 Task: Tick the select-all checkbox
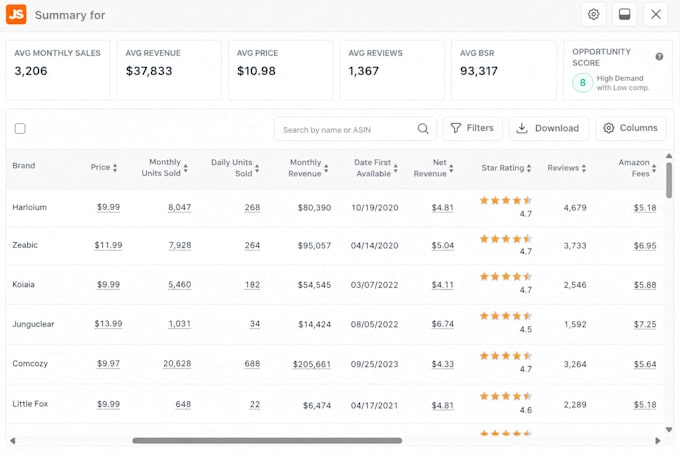coord(20,128)
